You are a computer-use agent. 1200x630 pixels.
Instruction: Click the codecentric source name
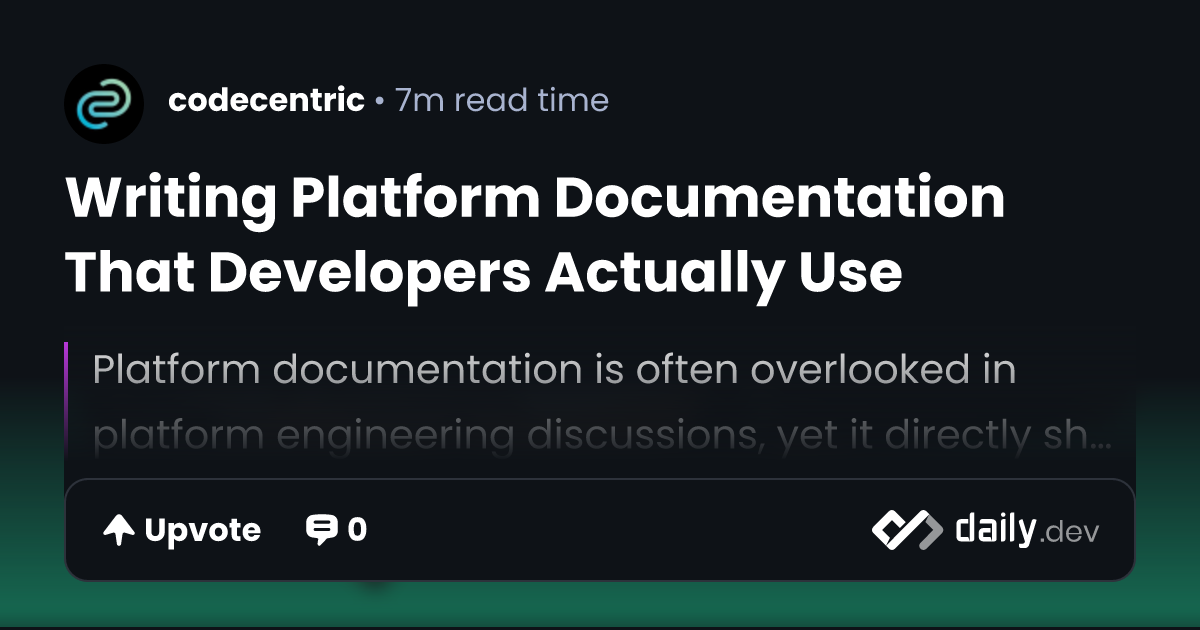click(266, 100)
